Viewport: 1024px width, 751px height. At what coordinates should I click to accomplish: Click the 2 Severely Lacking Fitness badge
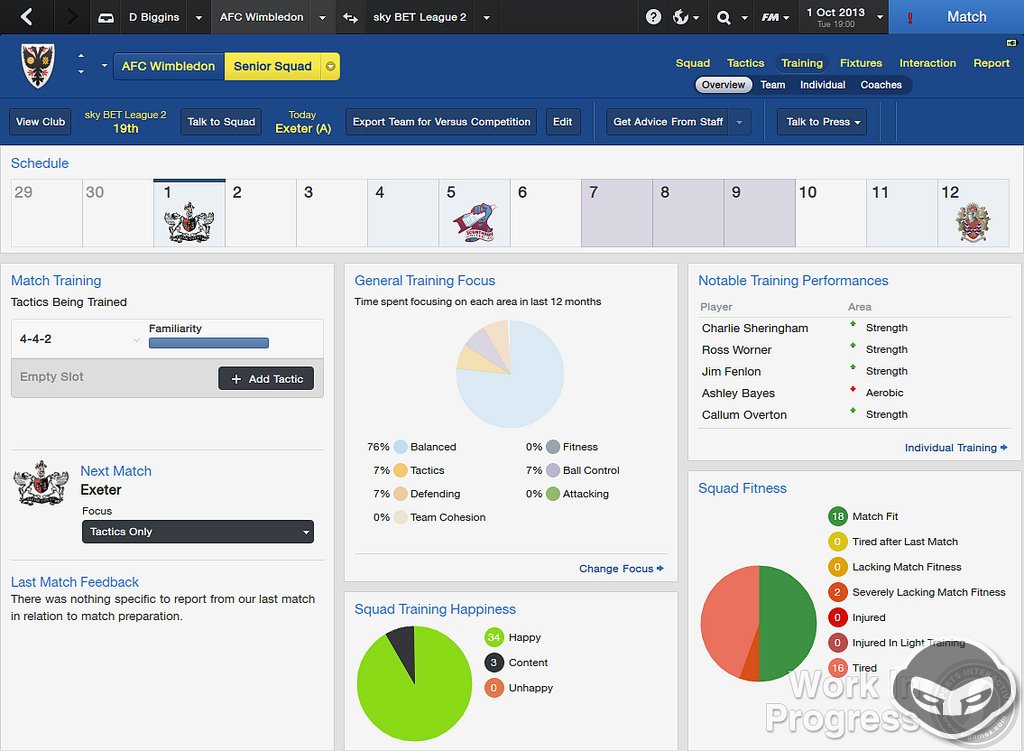tap(837, 592)
